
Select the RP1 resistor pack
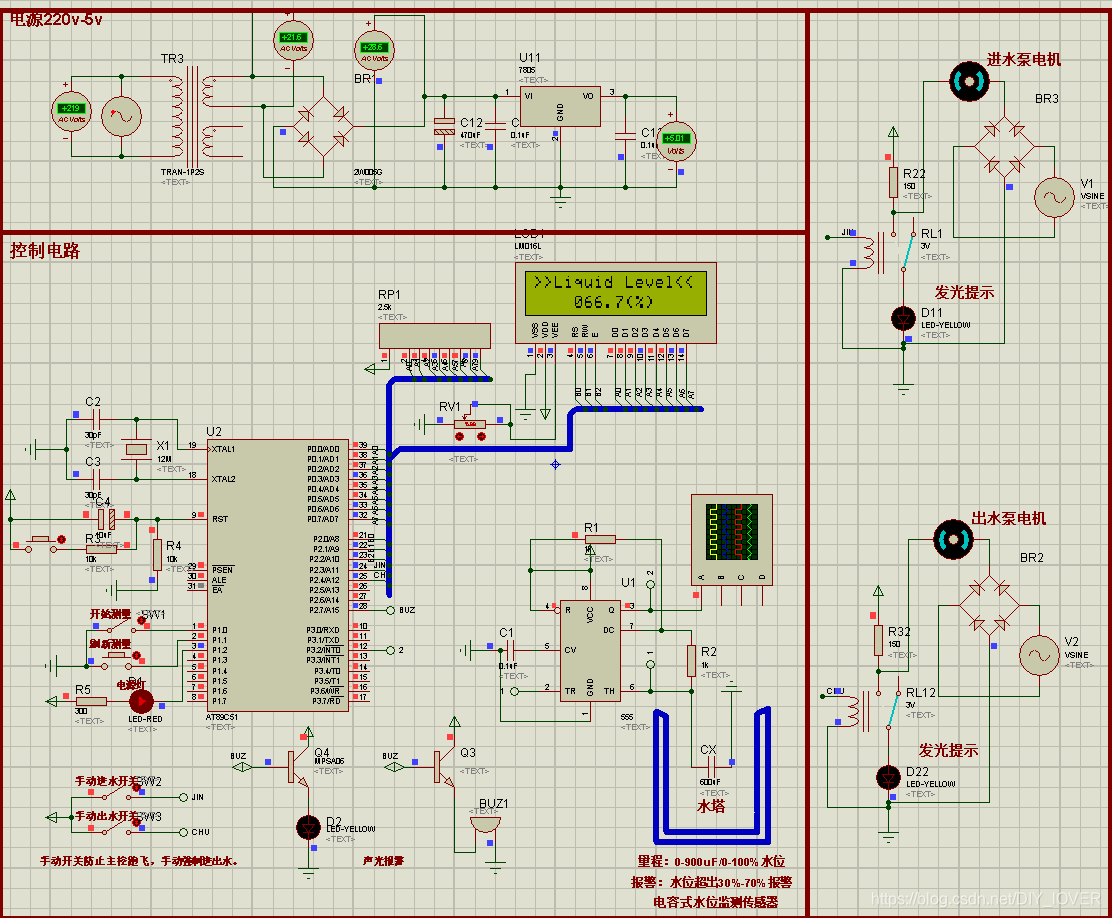[435, 336]
